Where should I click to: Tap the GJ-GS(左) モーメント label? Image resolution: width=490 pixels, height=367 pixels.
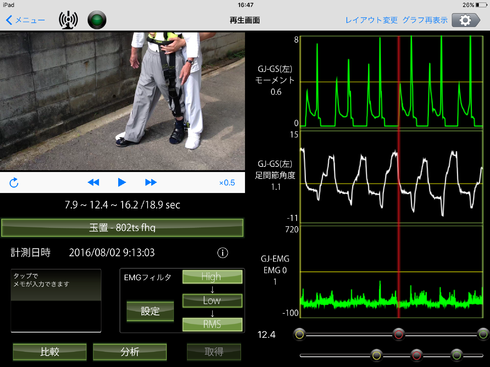(275, 75)
